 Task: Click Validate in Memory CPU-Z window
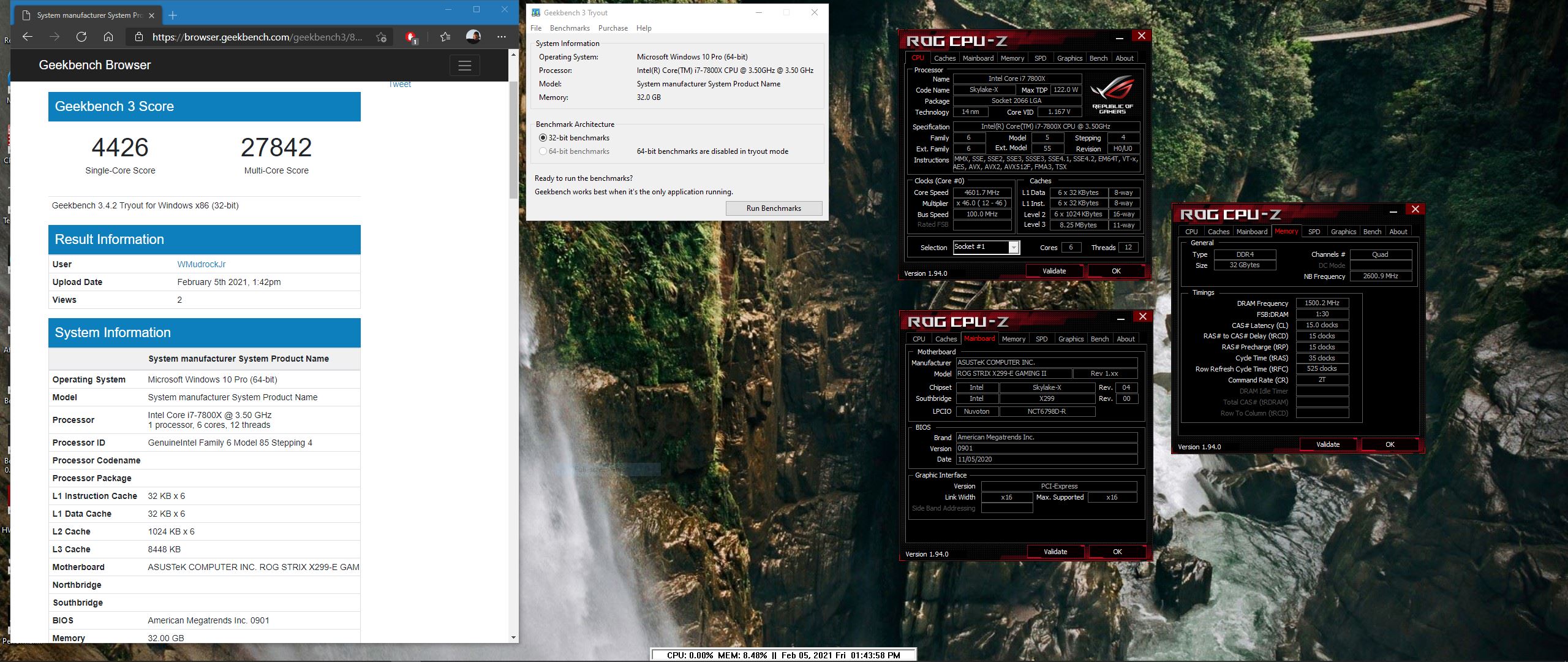pyautogui.click(x=1328, y=444)
